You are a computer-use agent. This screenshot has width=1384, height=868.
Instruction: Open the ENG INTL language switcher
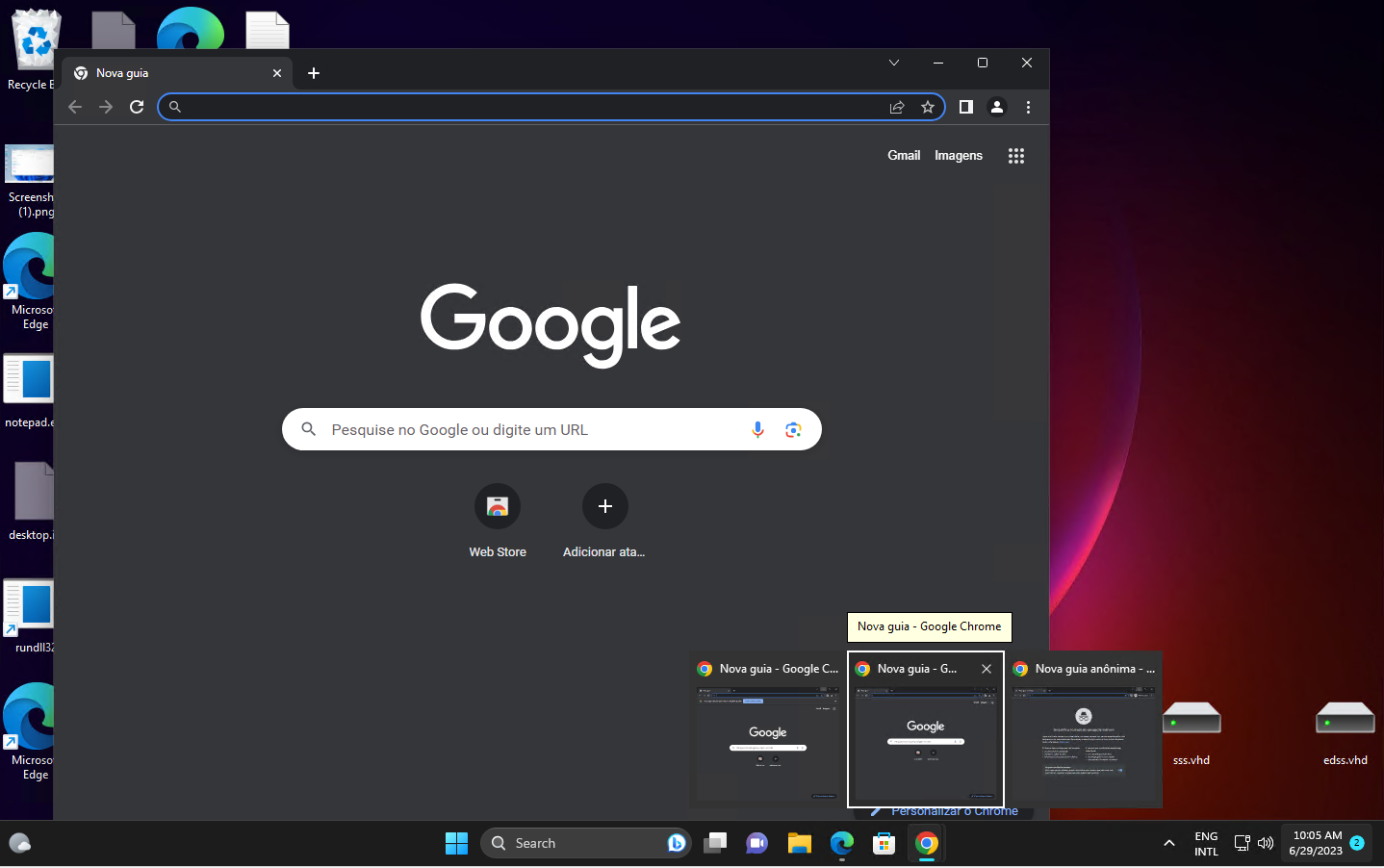(1206, 844)
